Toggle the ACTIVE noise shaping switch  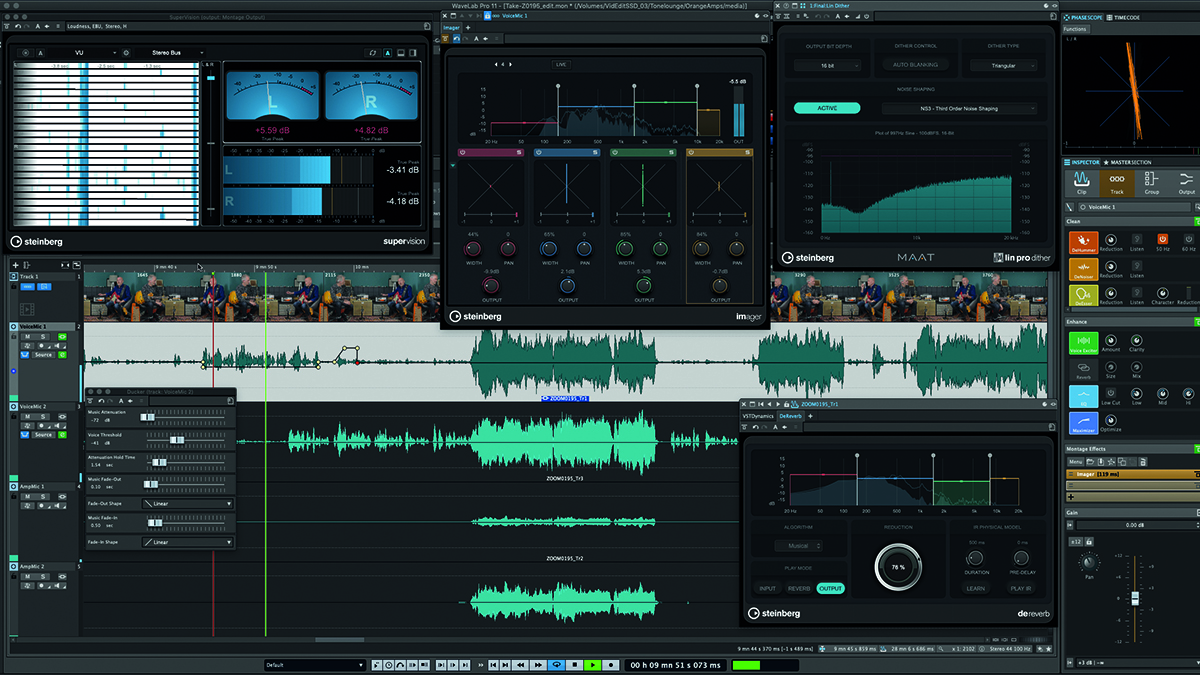click(827, 108)
